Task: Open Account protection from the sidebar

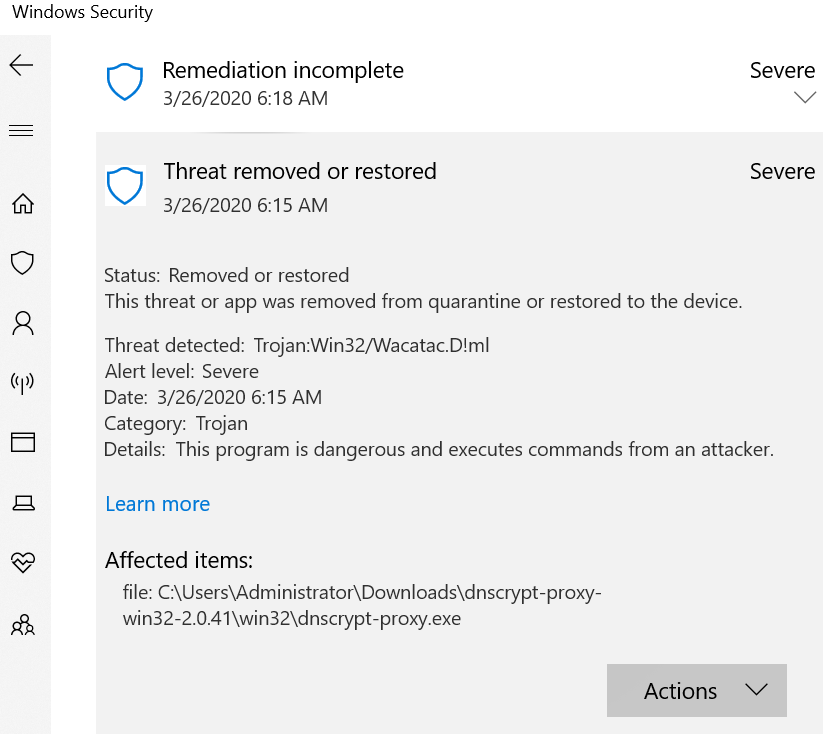Action: coord(24,322)
